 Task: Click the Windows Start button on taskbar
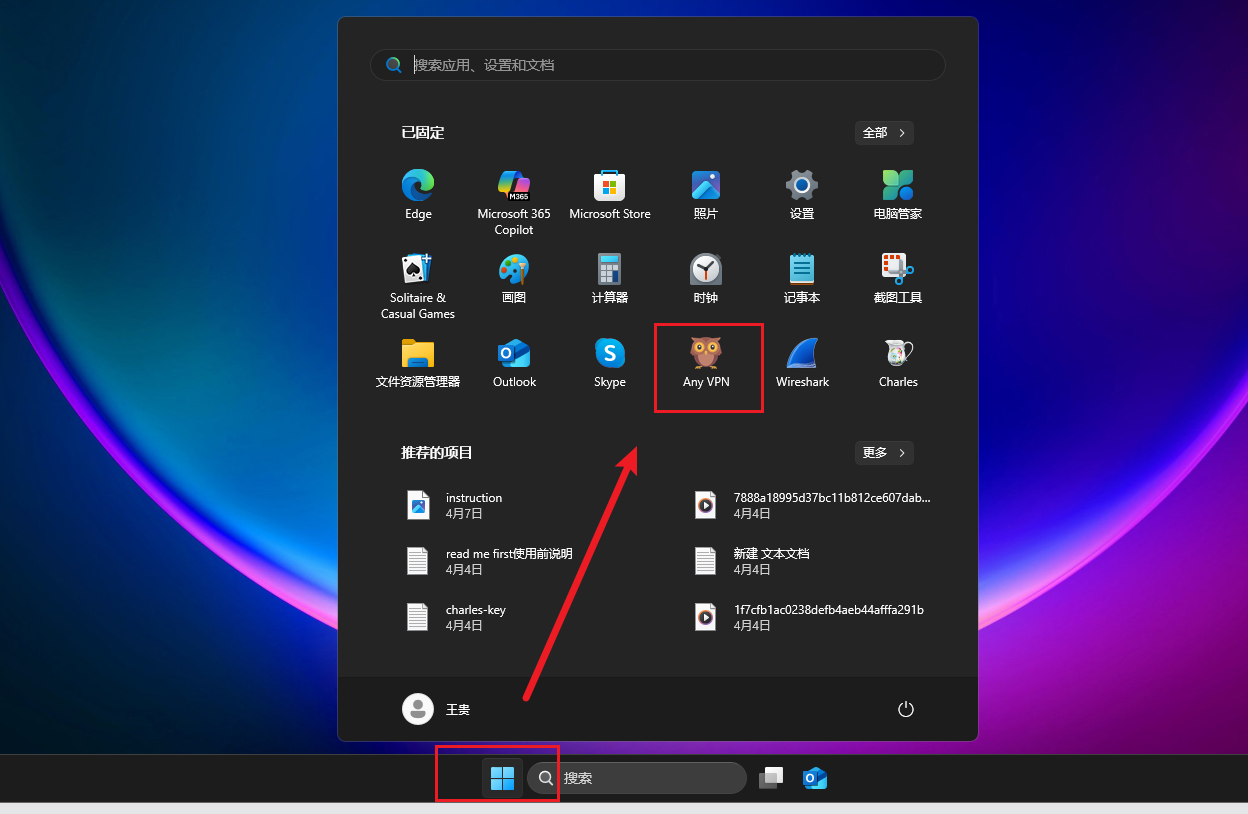pos(502,778)
